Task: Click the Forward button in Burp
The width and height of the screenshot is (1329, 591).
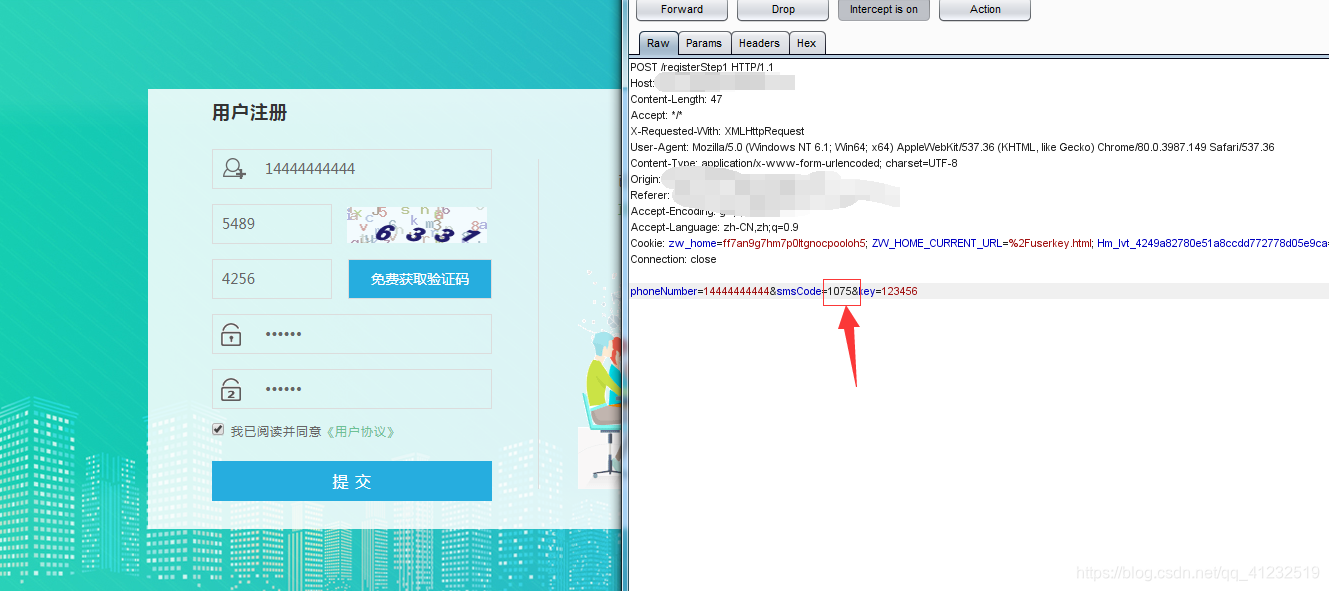Action: [682, 10]
